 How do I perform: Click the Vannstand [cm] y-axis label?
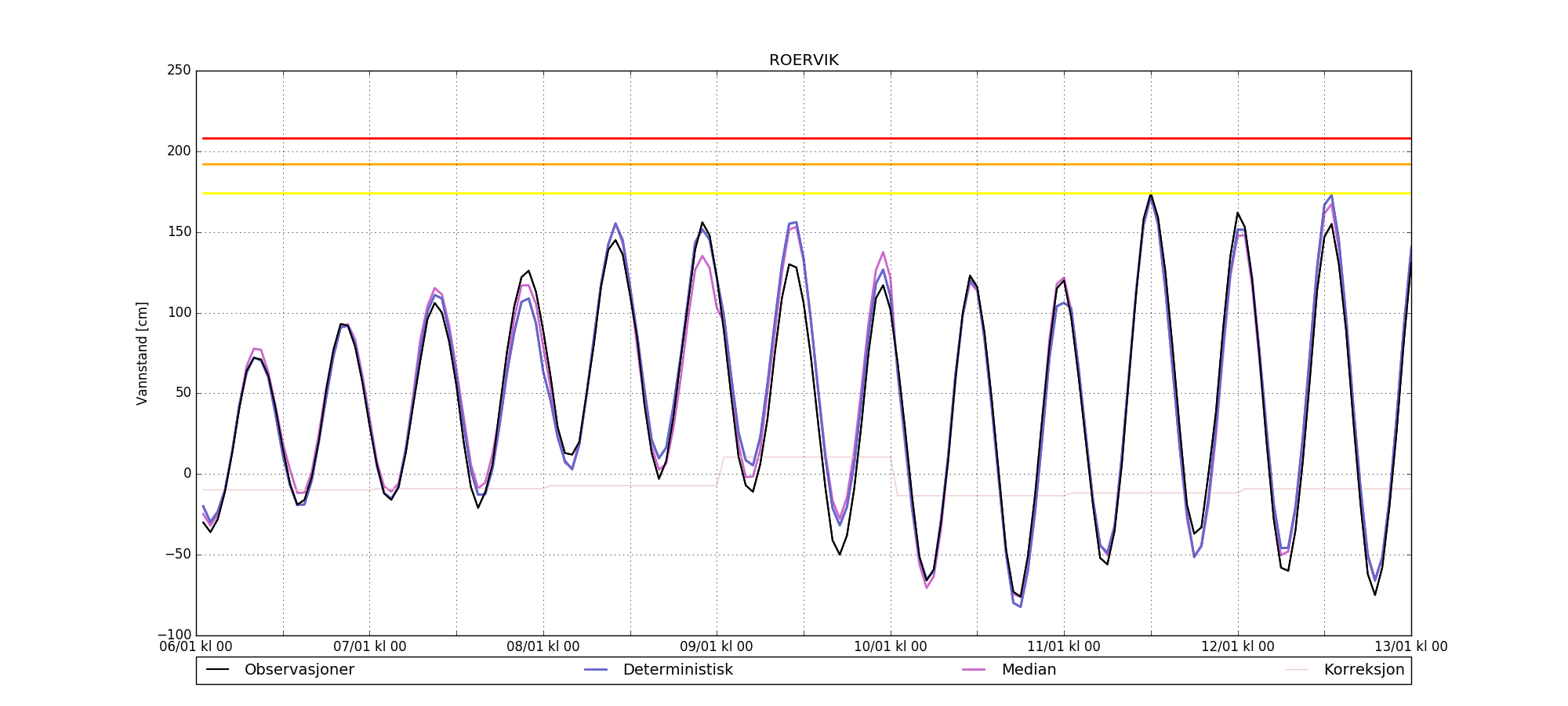point(142,353)
